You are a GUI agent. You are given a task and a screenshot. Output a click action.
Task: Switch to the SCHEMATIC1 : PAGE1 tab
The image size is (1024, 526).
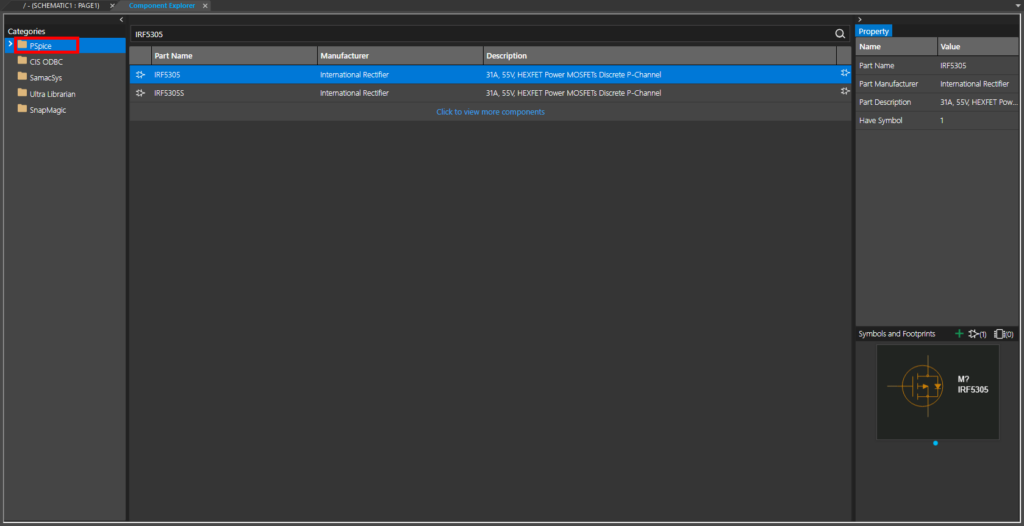tap(61, 5)
